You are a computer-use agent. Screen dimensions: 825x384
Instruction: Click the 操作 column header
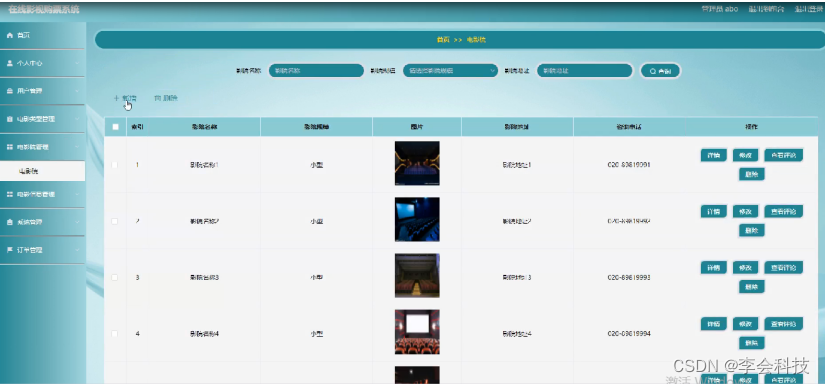752,127
